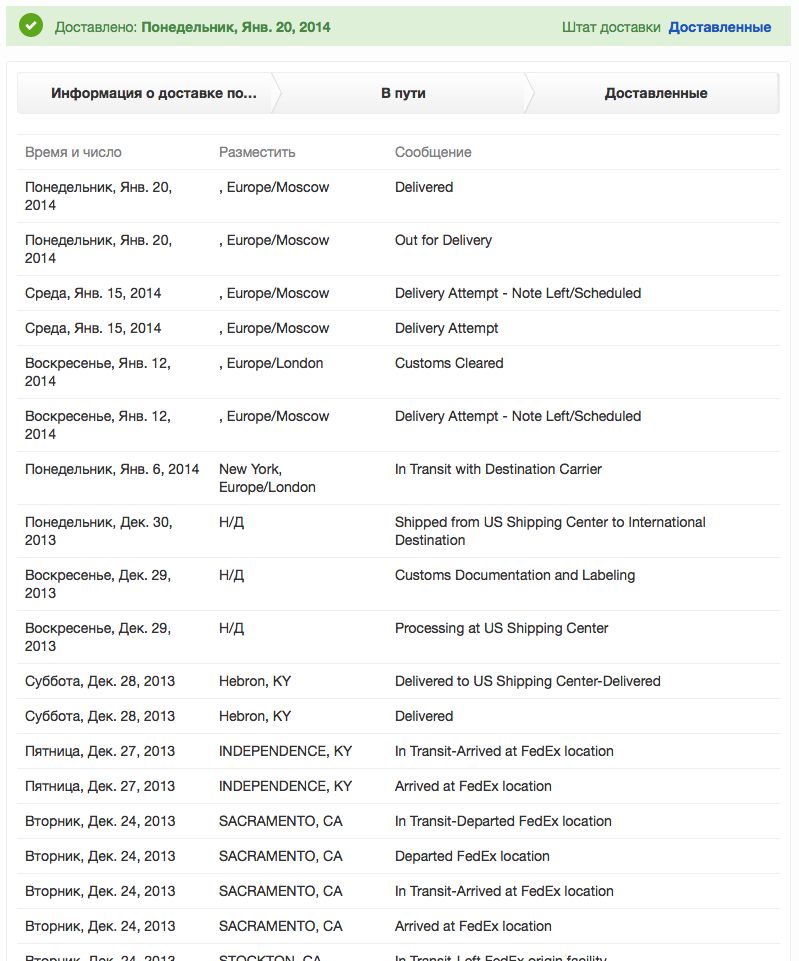Select the "Out for Delivery" message
Viewport: 799px width, 961px height.
coord(443,240)
